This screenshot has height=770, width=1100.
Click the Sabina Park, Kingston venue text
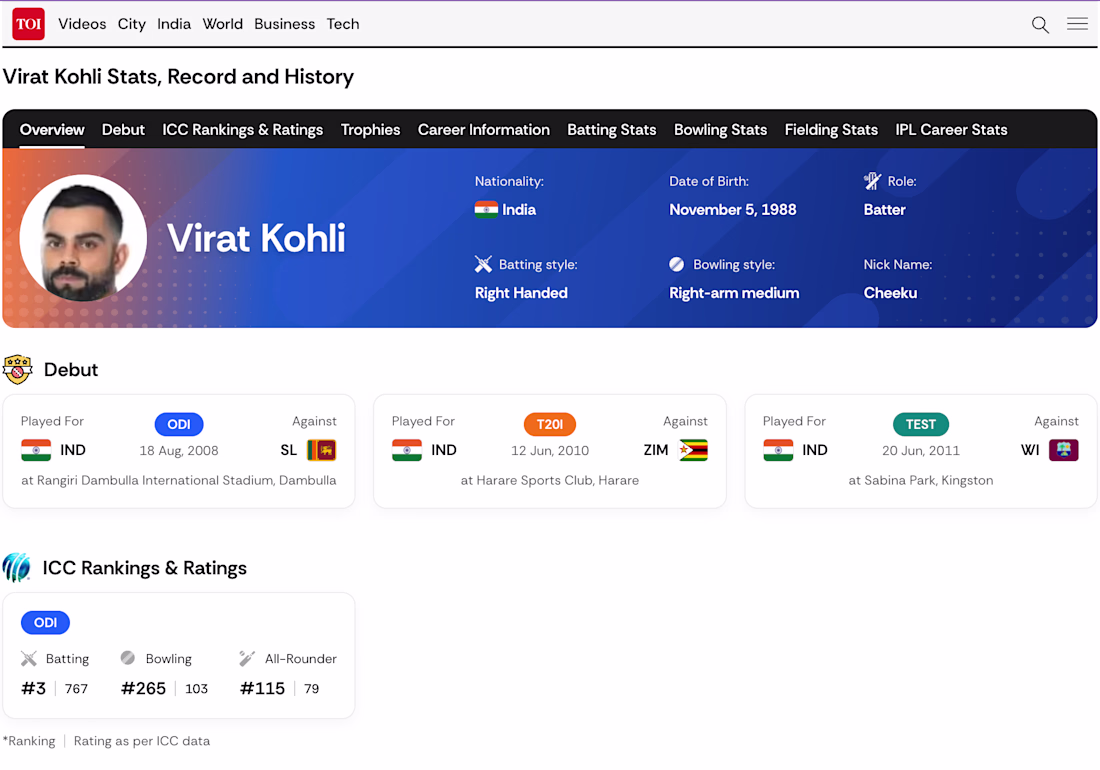920,480
